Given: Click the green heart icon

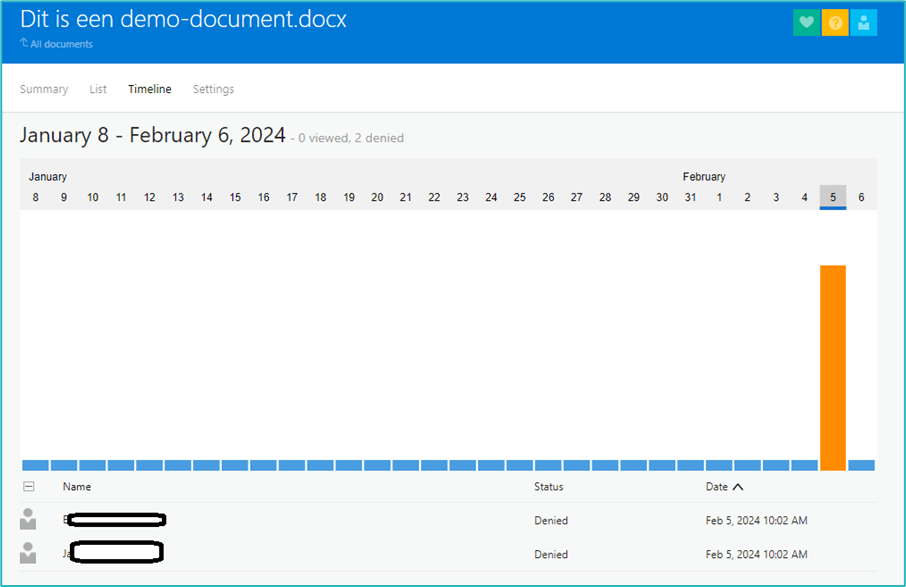Looking at the screenshot, I should (x=806, y=23).
